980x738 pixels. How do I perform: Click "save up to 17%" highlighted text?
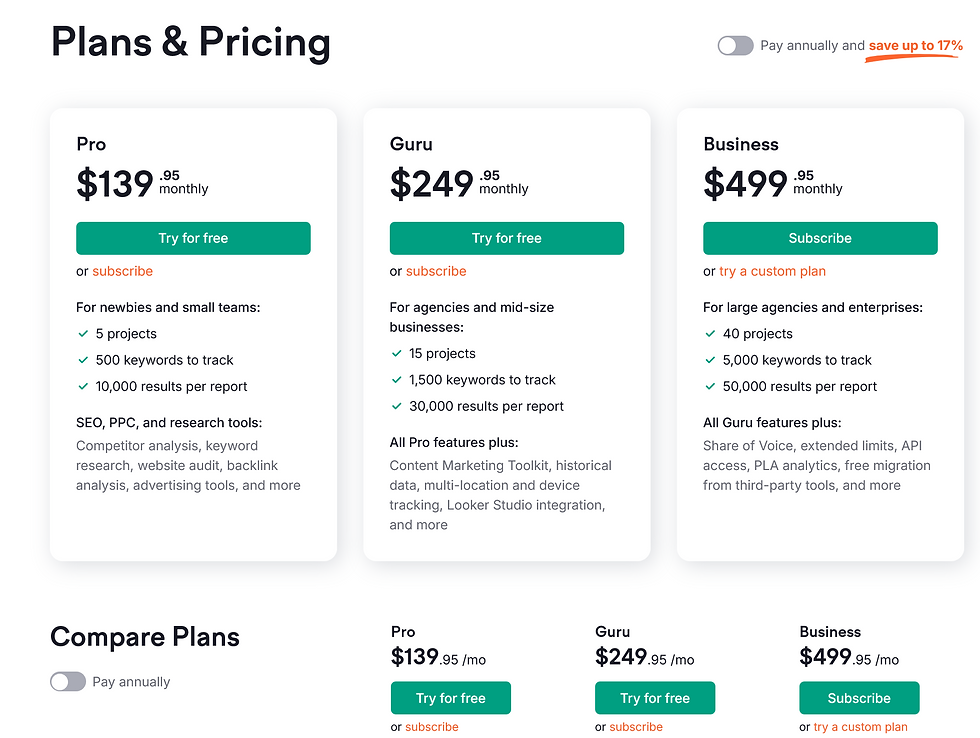pyautogui.click(x=912, y=45)
